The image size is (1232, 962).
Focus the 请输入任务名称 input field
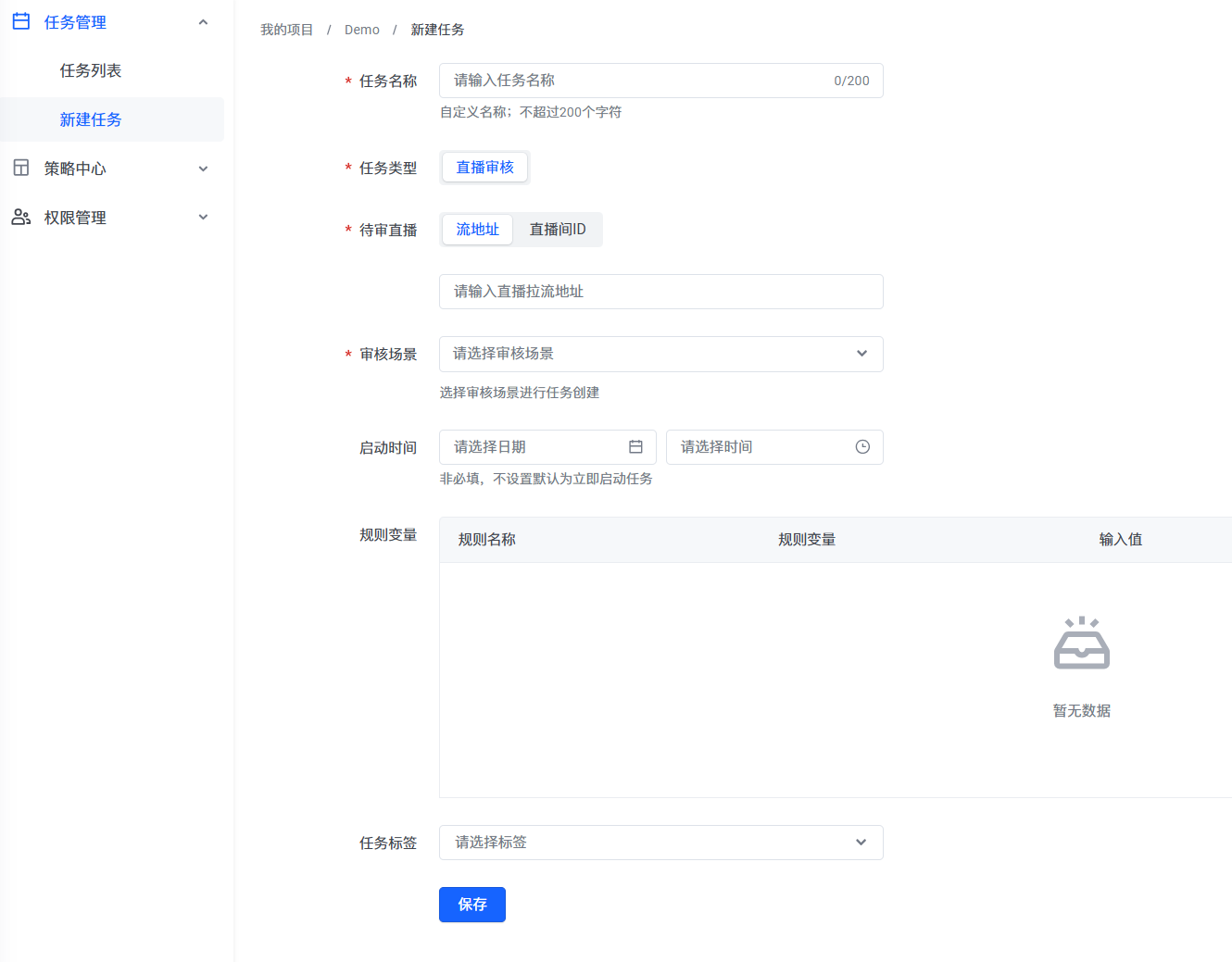coord(639,81)
